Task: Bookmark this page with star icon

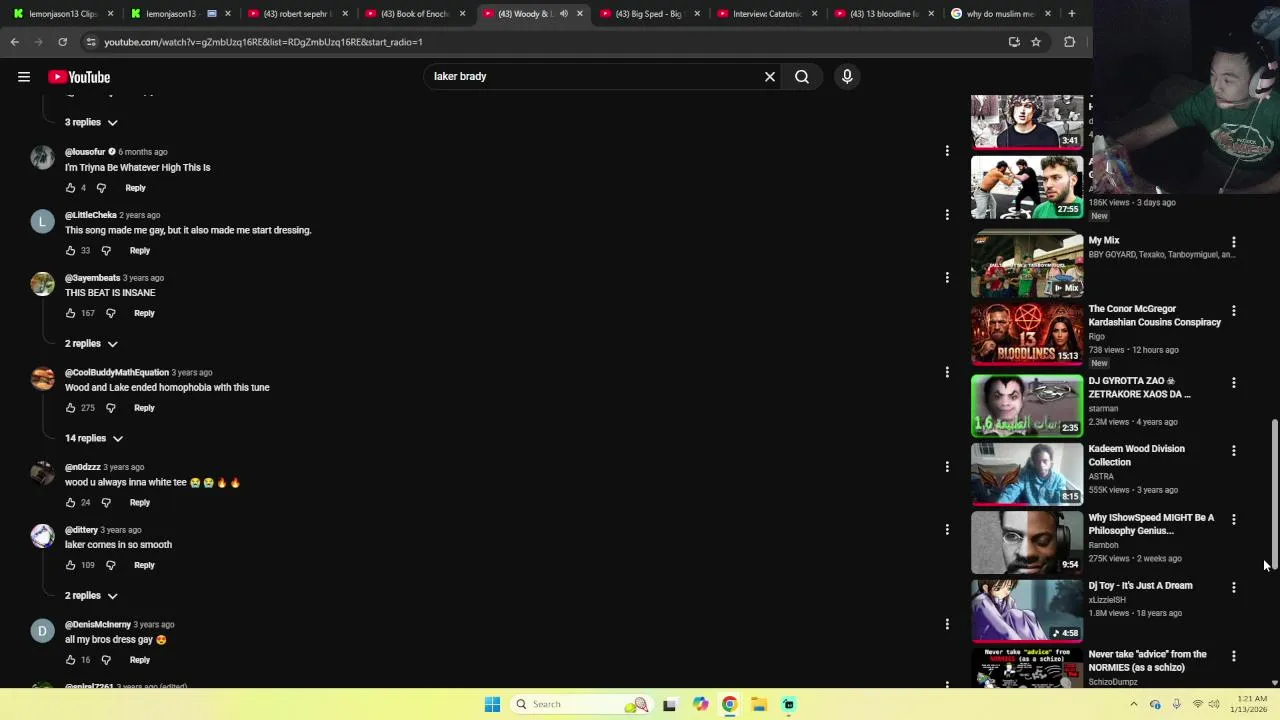Action: point(1036,42)
